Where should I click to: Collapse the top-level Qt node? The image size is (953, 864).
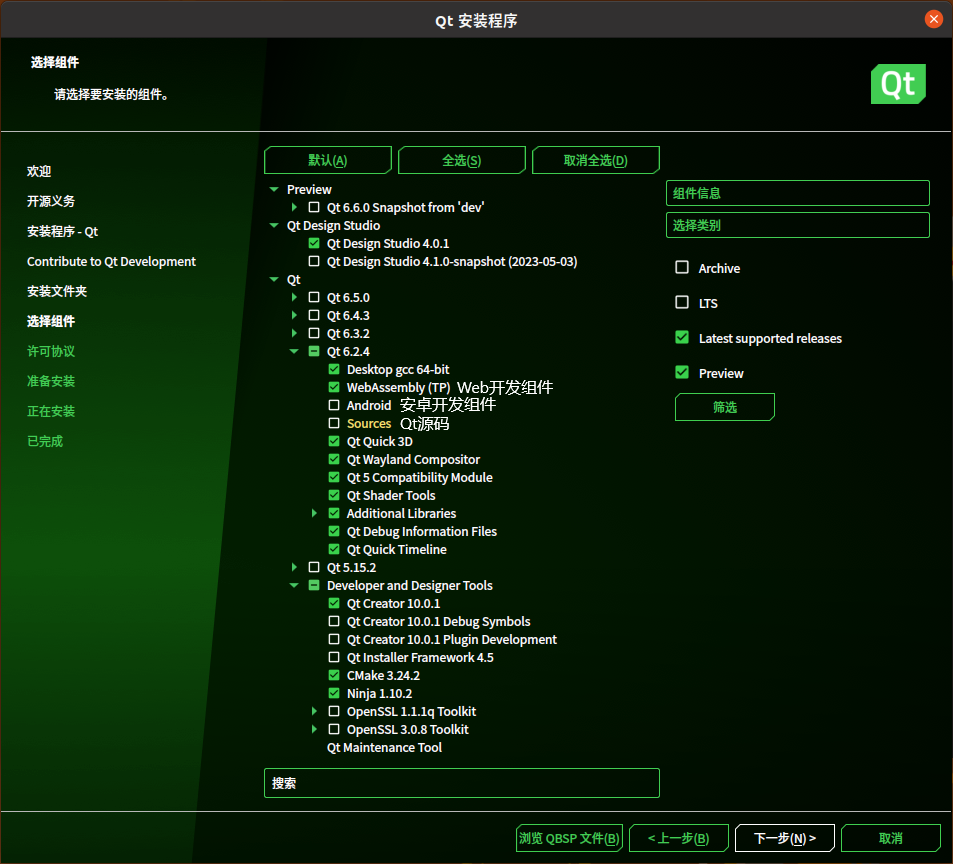point(274,279)
